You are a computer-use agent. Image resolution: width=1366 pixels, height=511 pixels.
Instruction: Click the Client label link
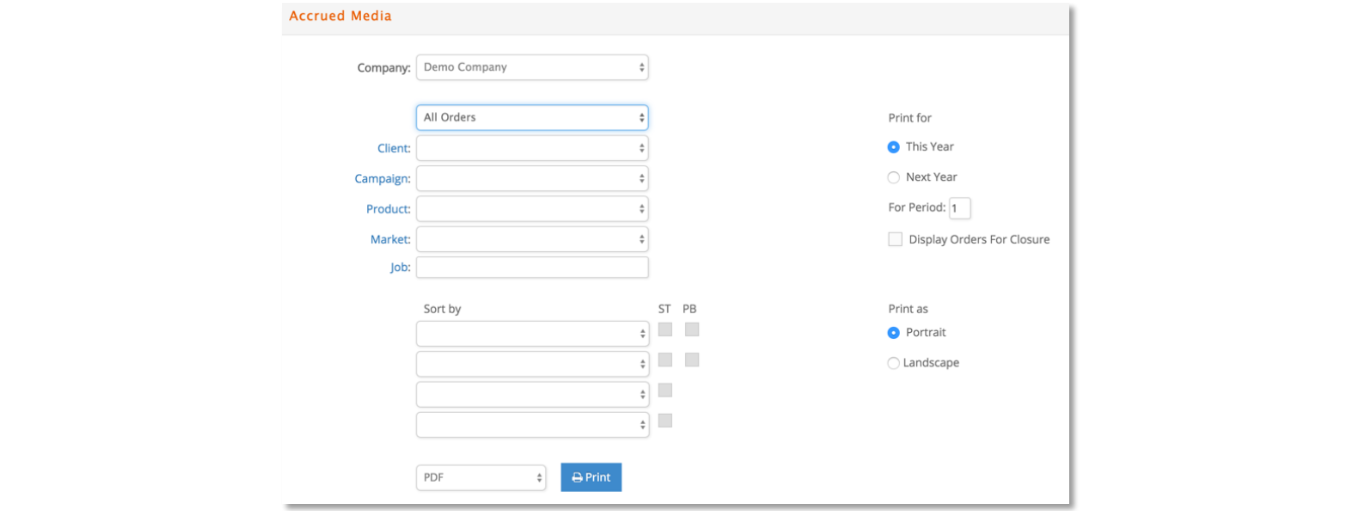click(x=394, y=149)
